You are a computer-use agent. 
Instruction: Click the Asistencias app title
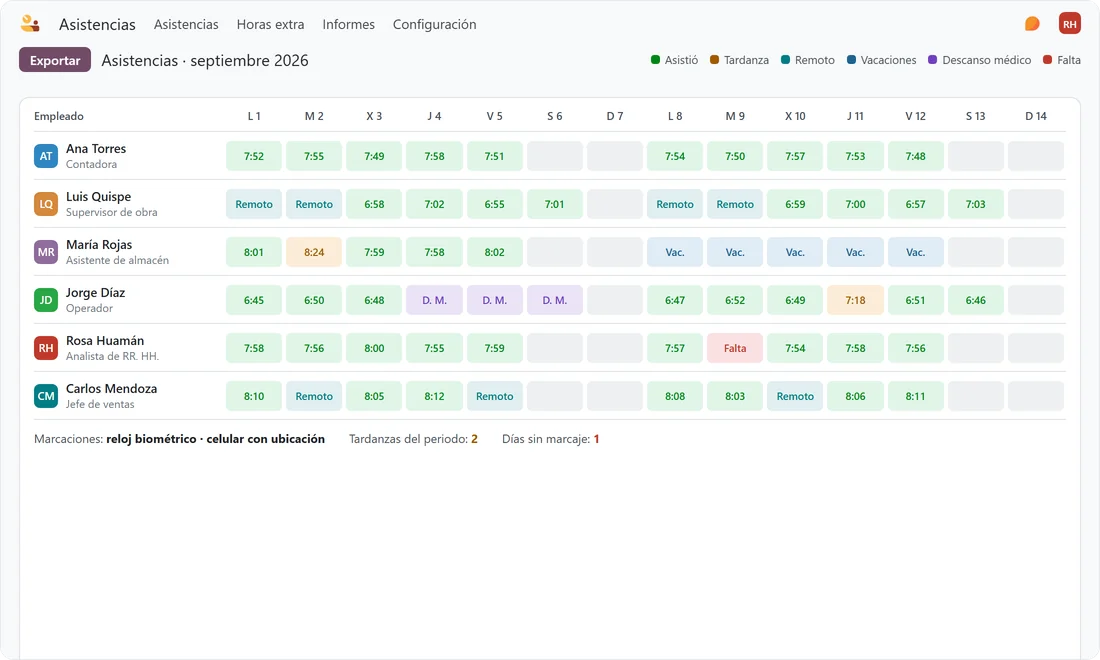click(98, 25)
